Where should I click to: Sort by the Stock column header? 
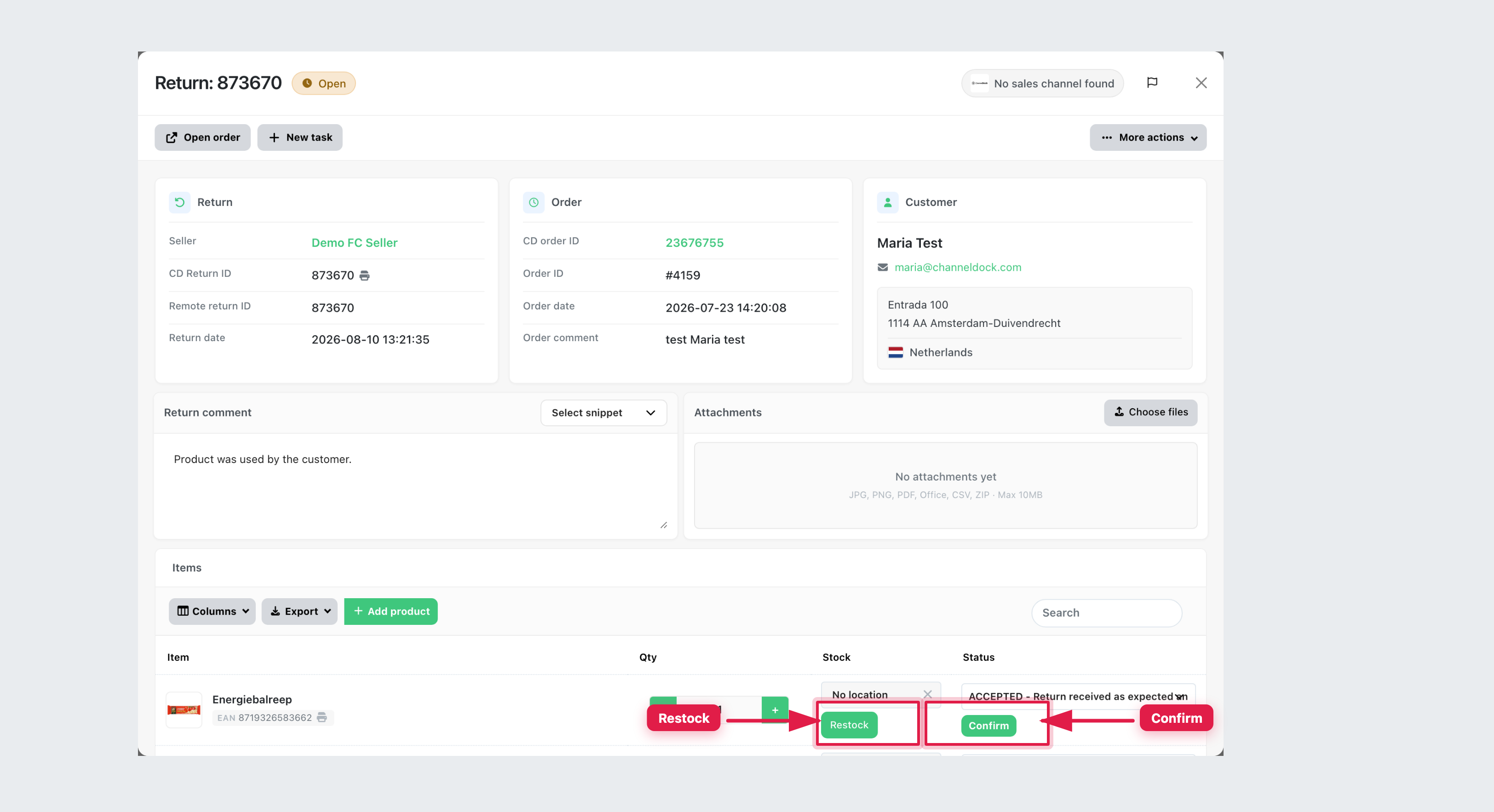click(836, 657)
